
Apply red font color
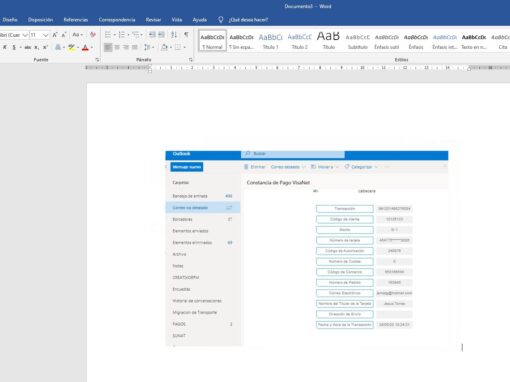pos(85,47)
